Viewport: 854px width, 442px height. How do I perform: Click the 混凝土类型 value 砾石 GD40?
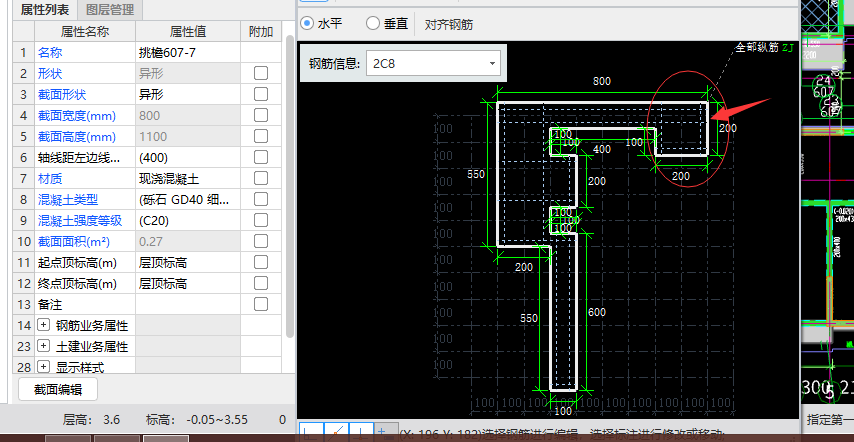pos(188,199)
